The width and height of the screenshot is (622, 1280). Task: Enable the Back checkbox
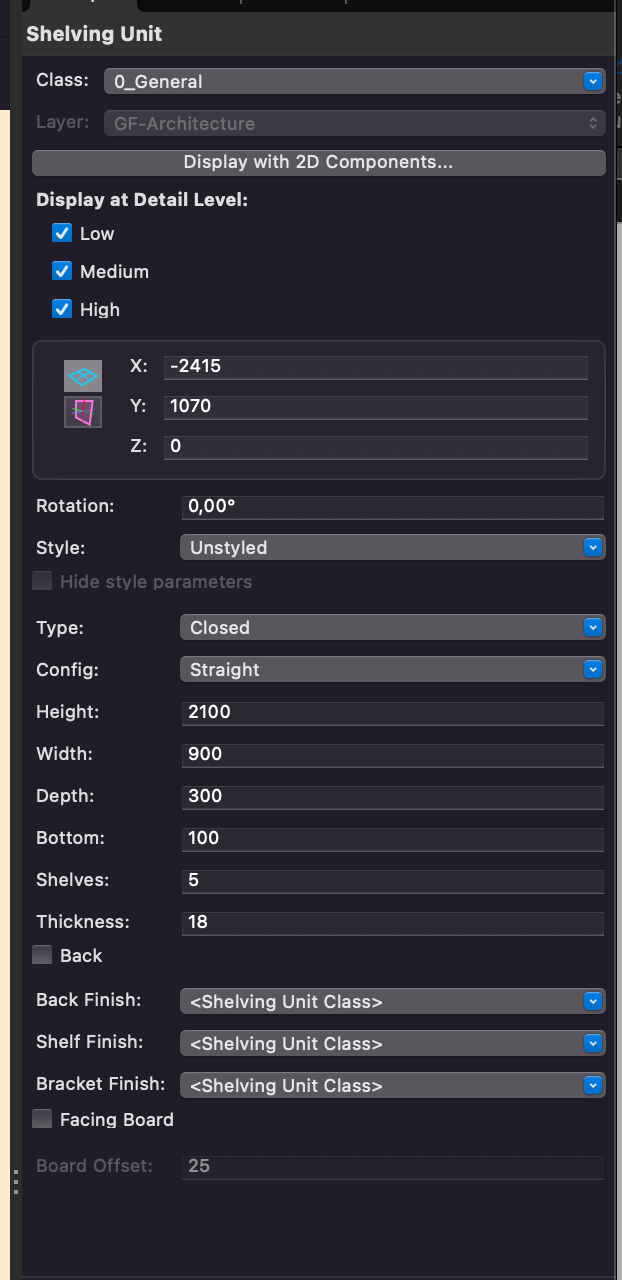tap(42, 955)
